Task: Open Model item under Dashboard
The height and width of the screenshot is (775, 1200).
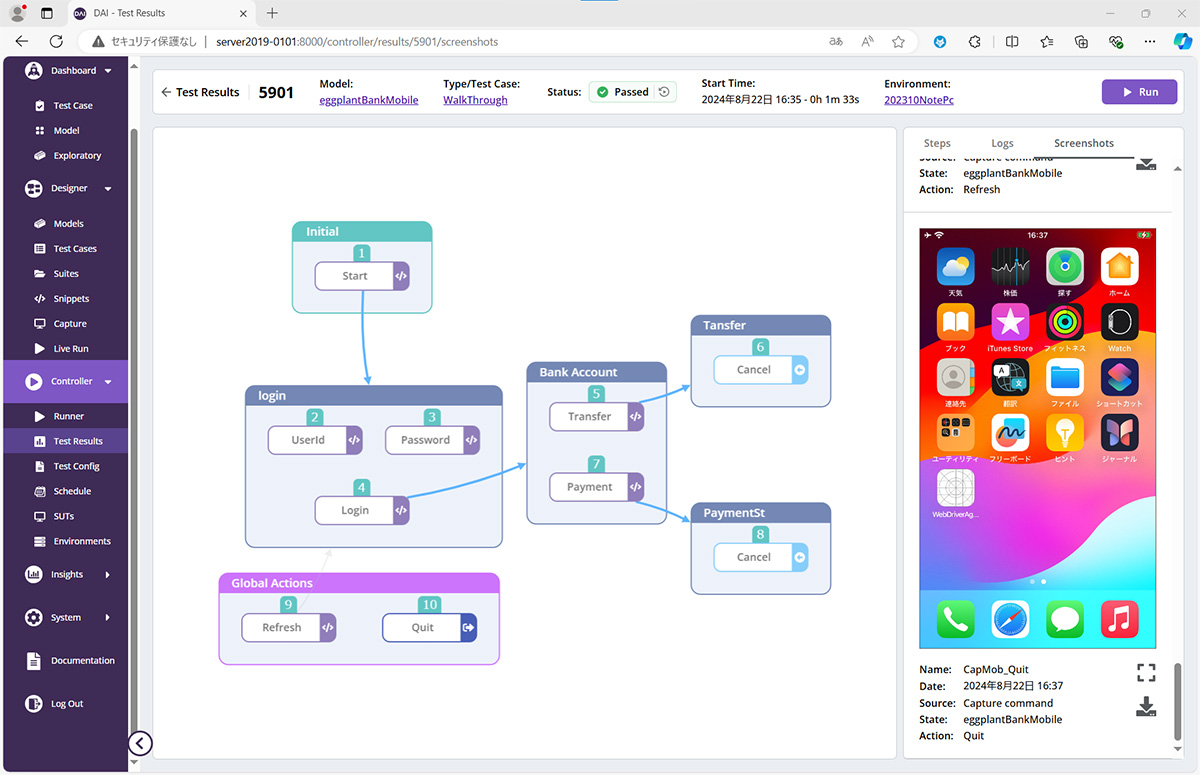Action: click(66, 130)
